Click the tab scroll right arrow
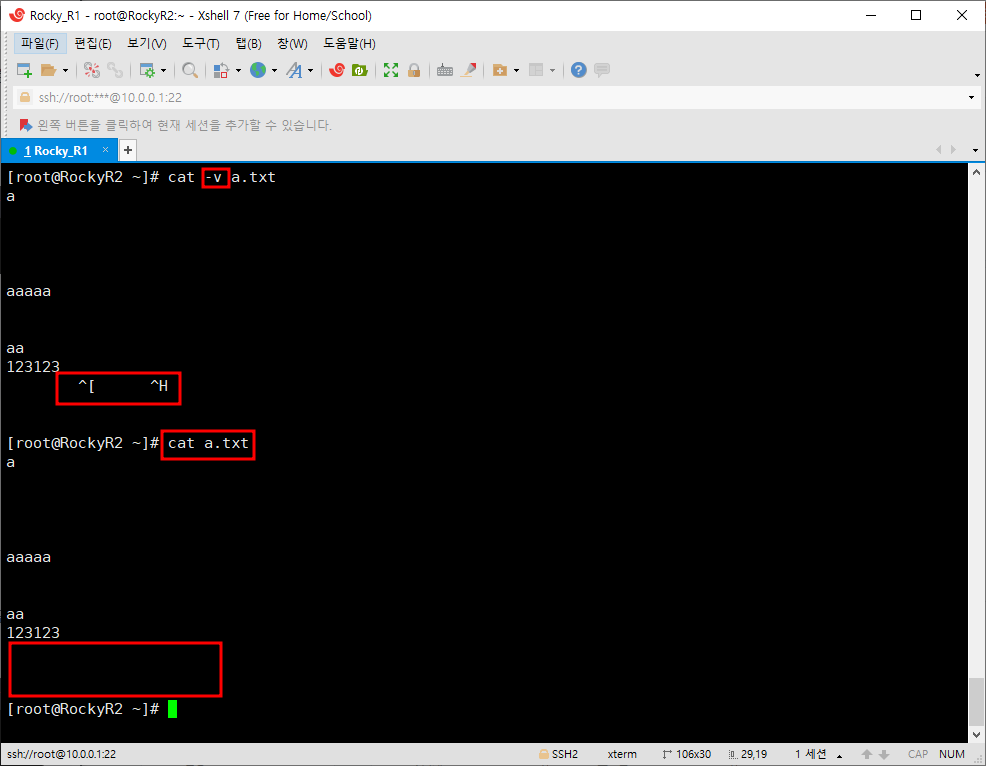This screenshot has height=766, width=986. [x=953, y=150]
